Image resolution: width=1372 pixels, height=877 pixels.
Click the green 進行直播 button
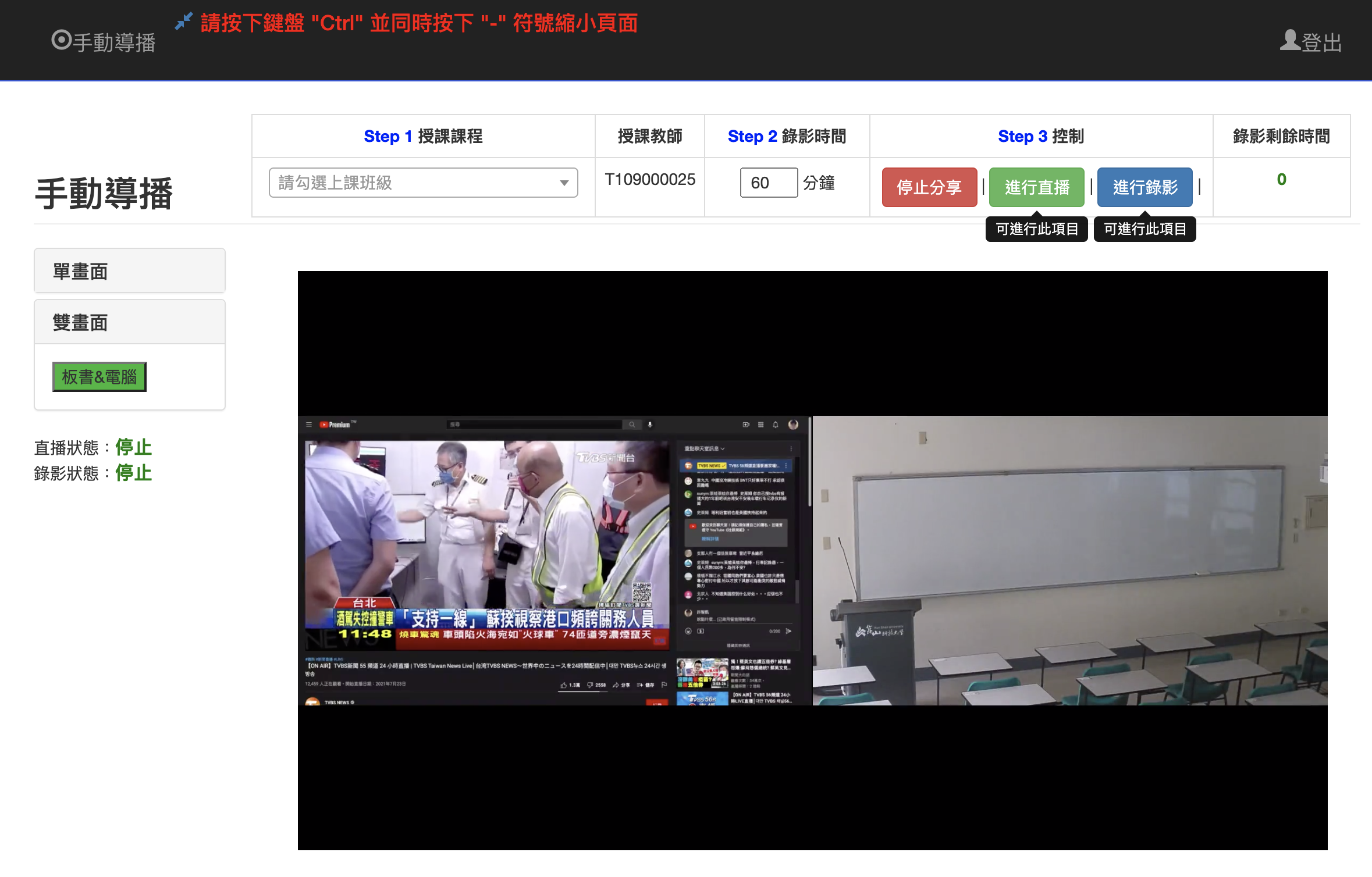click(x=1037, y=187)
